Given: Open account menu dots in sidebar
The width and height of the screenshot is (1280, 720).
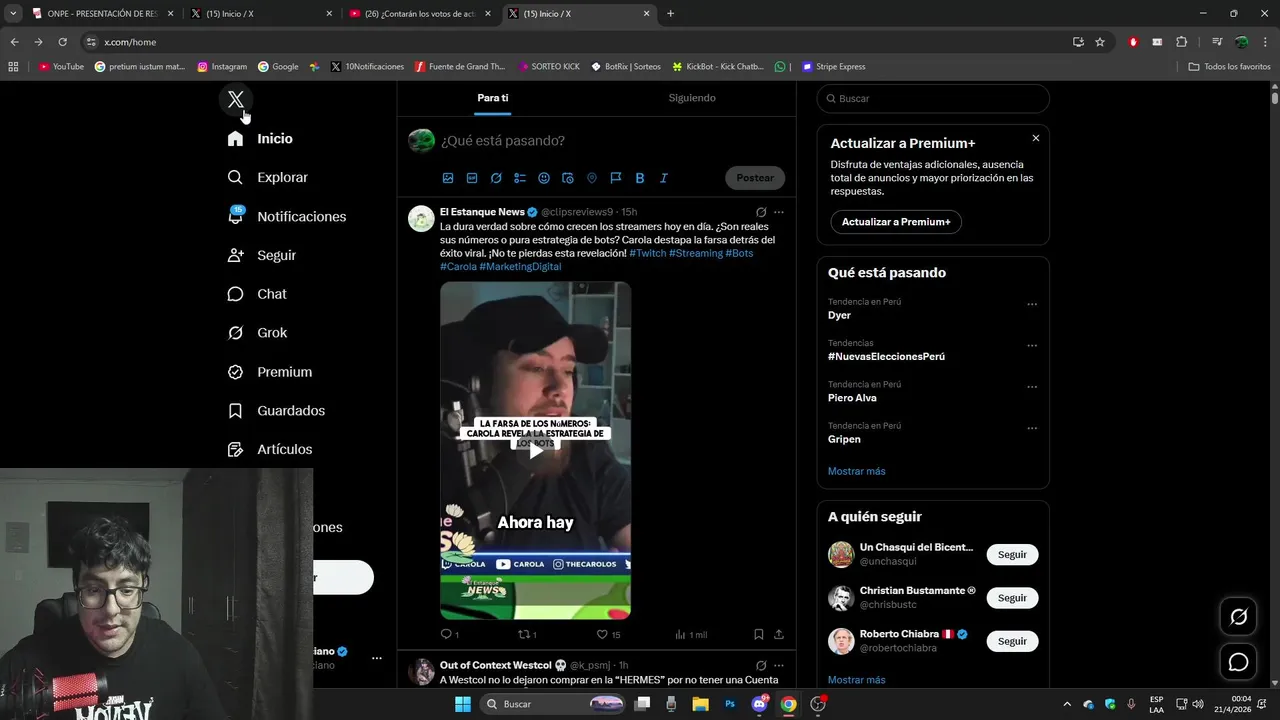Looking at the screenshot, I should [x=377, y=658].
